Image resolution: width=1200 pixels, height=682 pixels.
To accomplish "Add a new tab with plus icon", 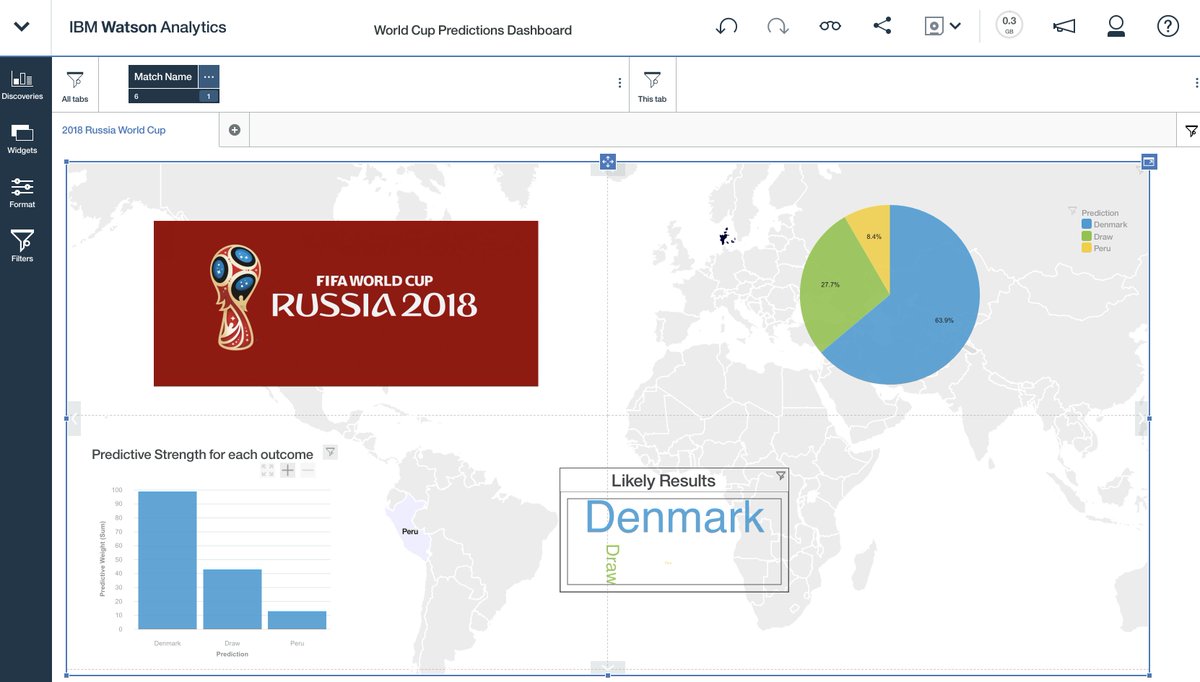I will pyautogui.click(x=234, y=130).
